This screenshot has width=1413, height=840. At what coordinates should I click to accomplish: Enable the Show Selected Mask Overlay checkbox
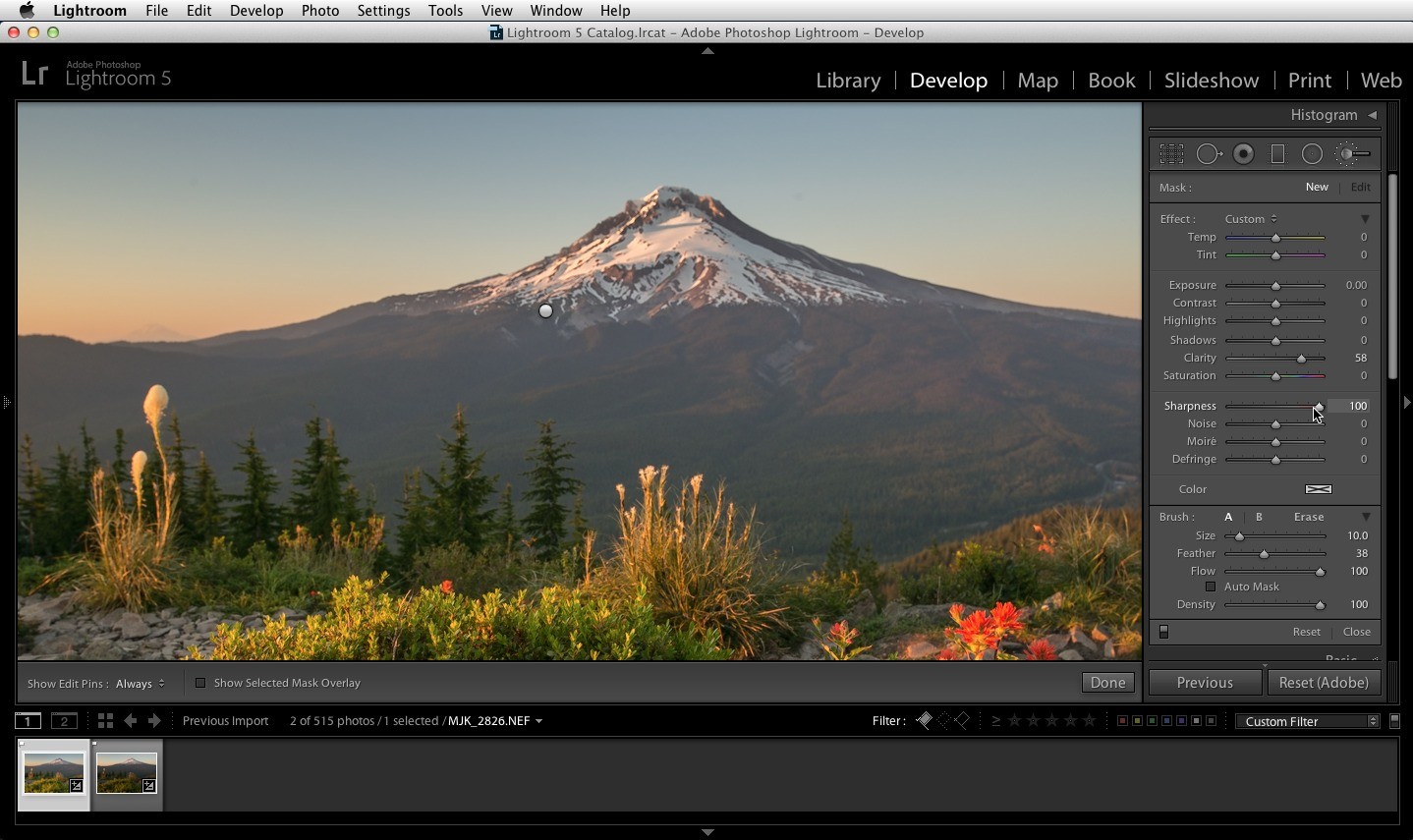click(200, 683)
